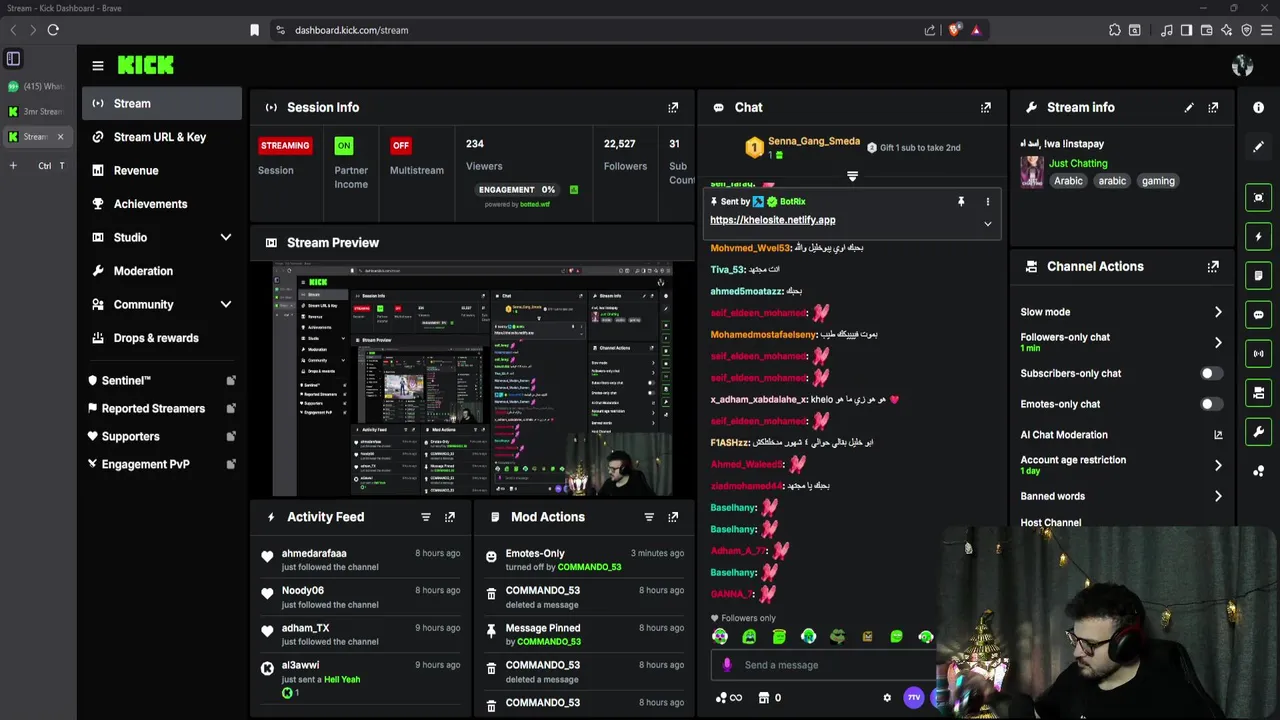
Task: Expand the pinned message chevron
Action: coord(988,224)
